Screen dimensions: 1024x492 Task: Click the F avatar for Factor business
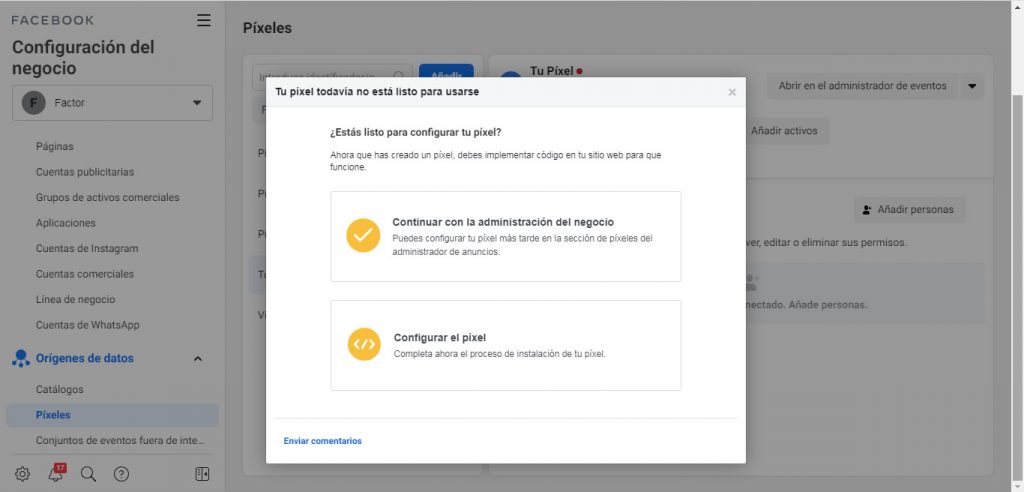point(33,103)
